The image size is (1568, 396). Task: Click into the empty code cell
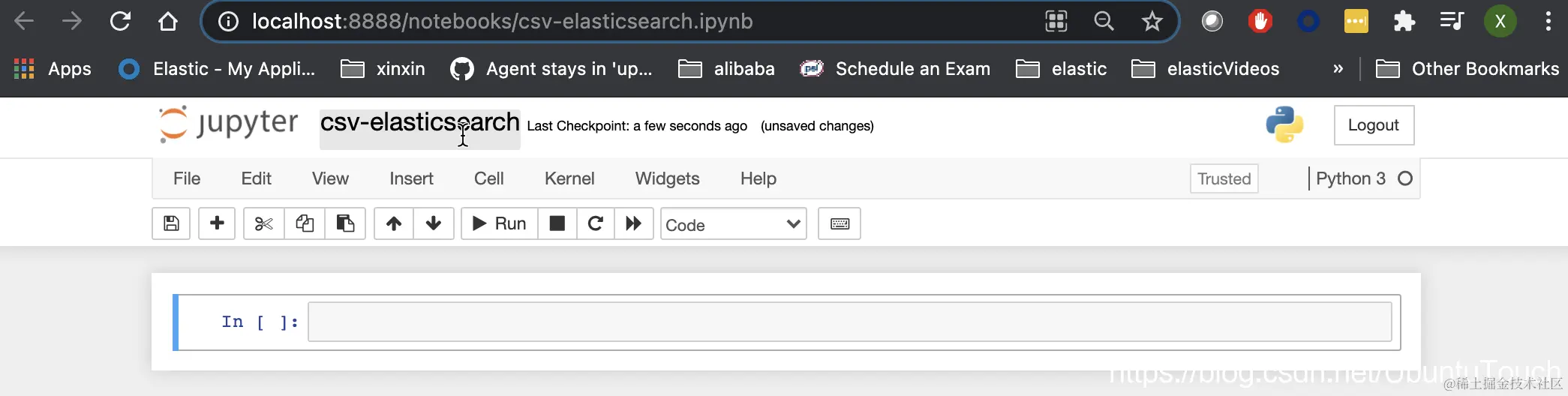click(849, 322)
